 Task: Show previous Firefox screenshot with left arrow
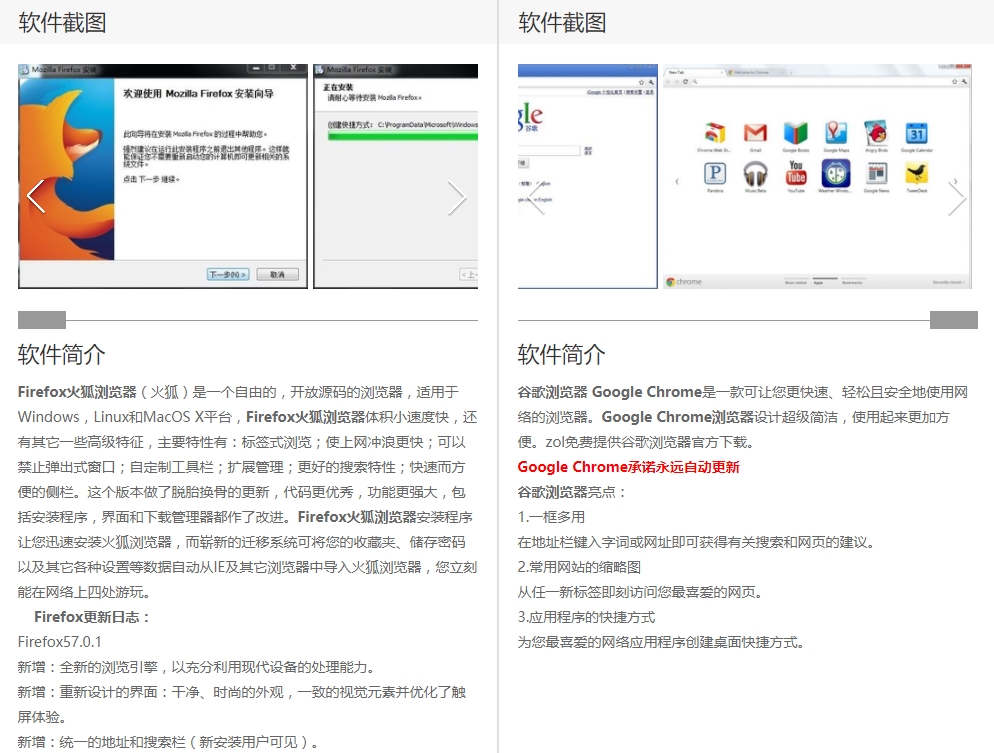click(36, 196)
